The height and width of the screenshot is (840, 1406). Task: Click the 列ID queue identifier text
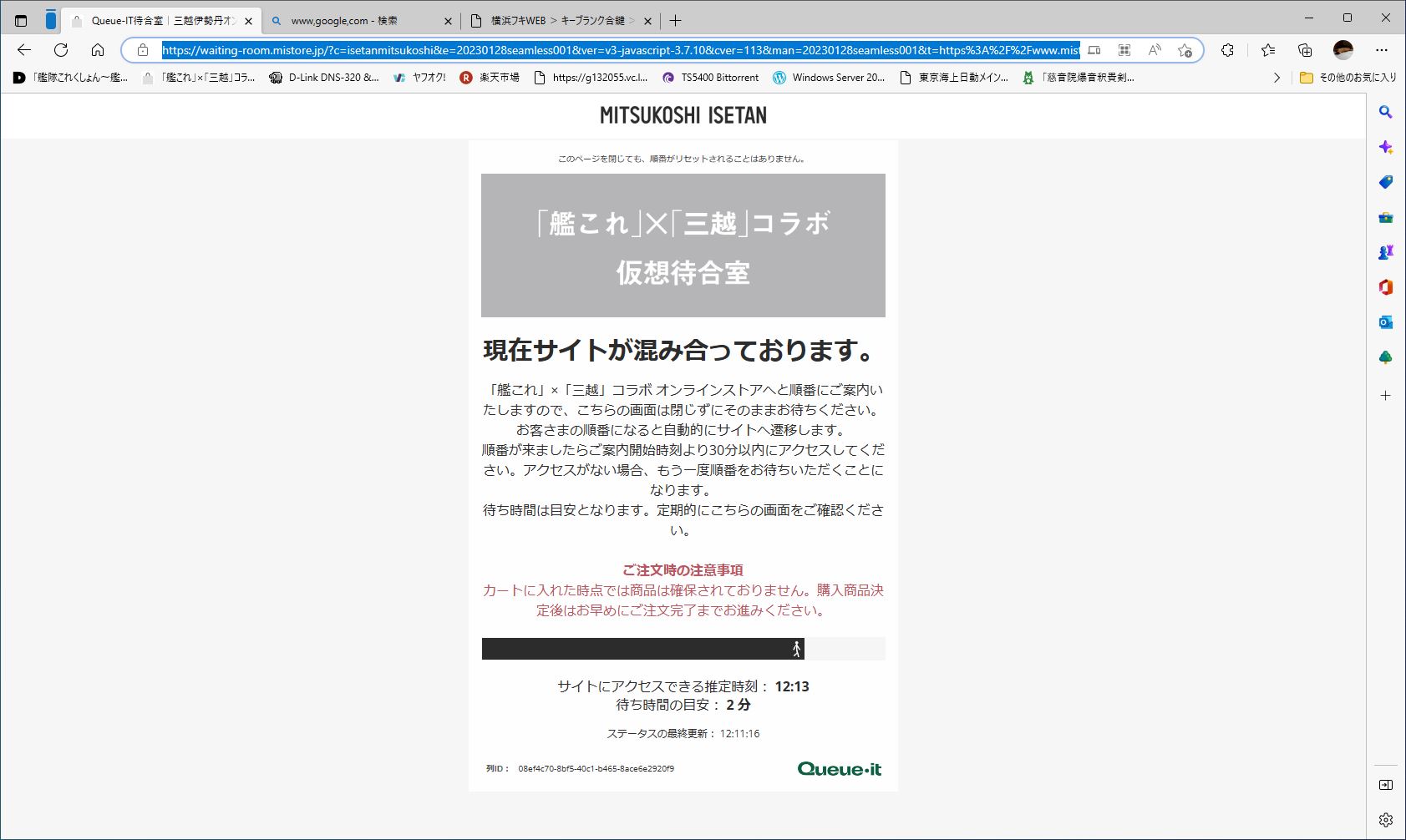(x=580, y=769)
